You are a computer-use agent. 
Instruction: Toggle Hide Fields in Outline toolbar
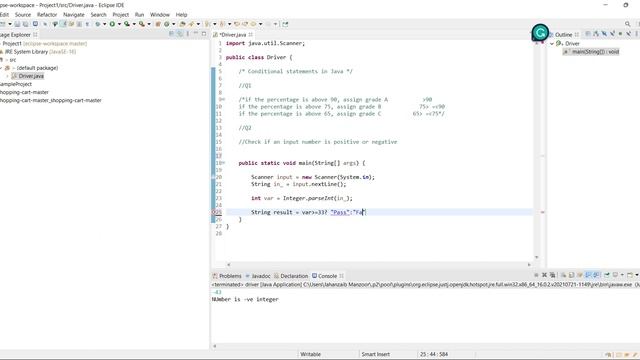click(x=604, y=34)
